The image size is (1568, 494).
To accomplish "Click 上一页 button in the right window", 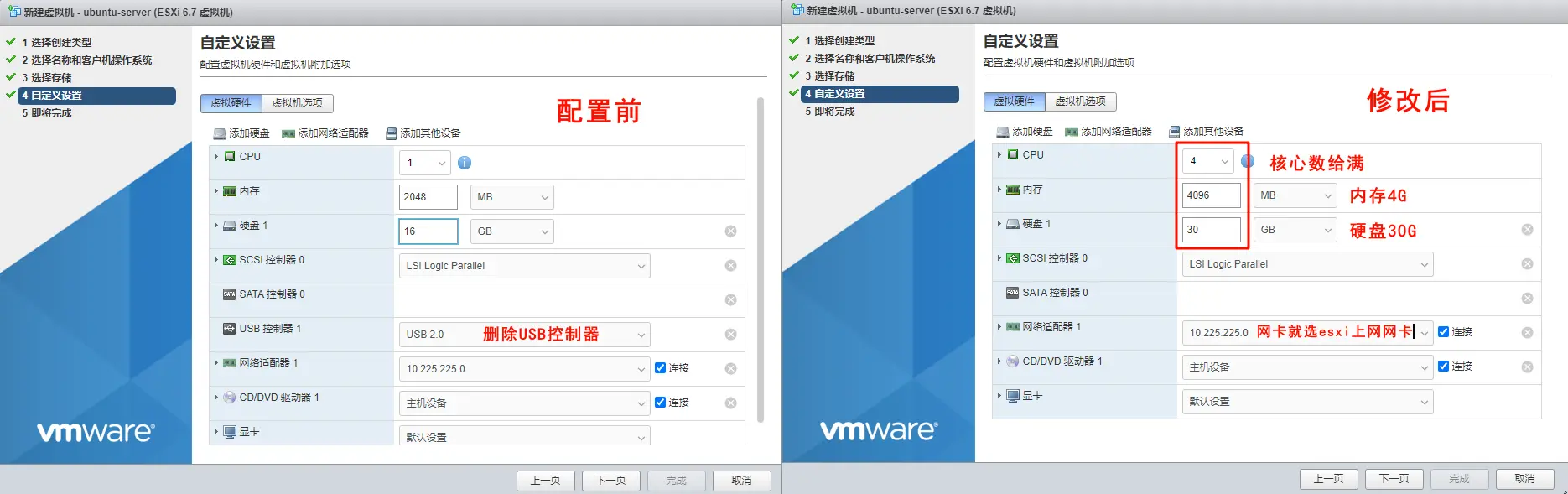I will point(1329,479).
